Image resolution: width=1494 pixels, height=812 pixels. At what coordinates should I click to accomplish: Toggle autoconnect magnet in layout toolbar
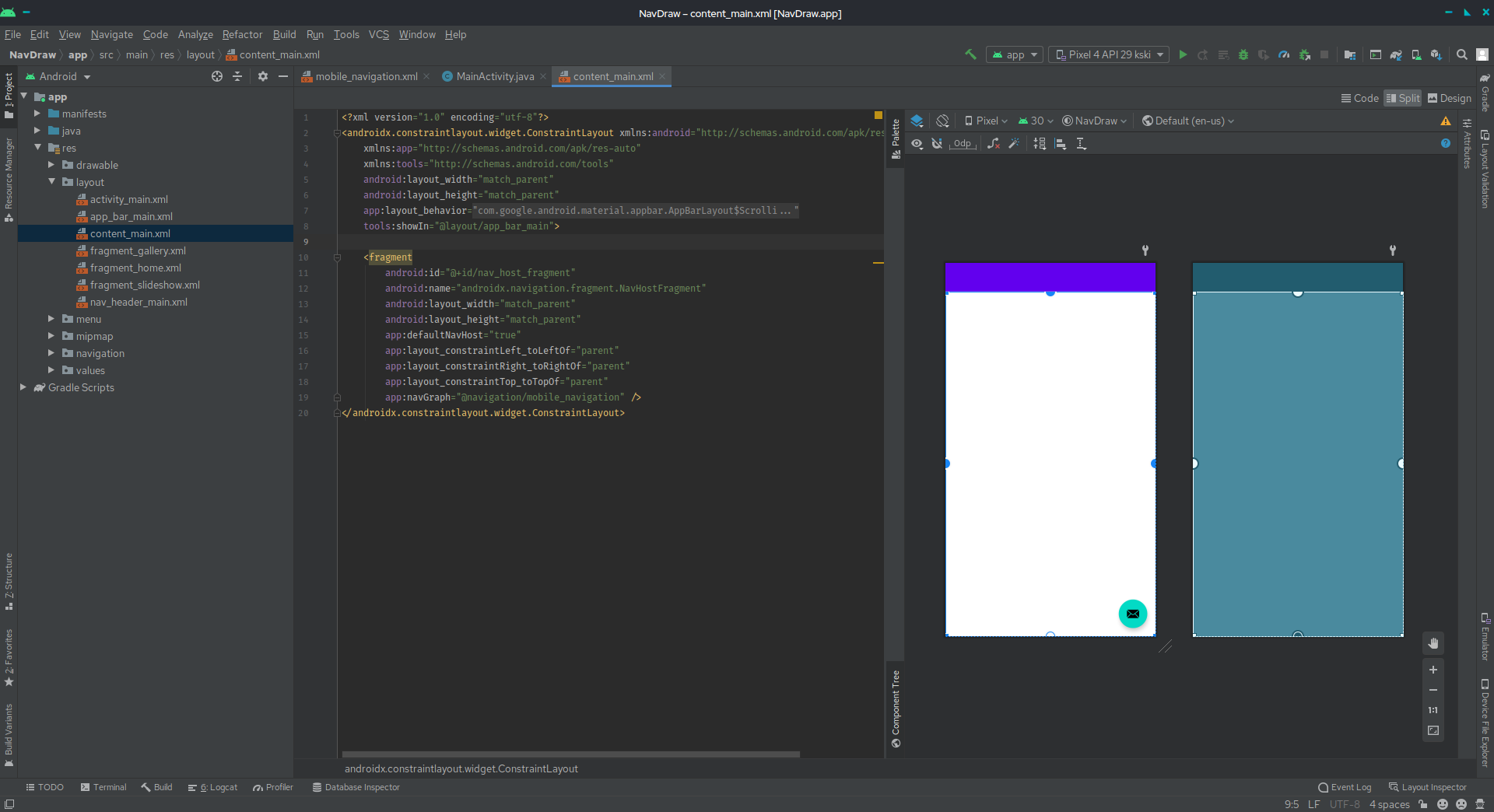tap(937, 144)
